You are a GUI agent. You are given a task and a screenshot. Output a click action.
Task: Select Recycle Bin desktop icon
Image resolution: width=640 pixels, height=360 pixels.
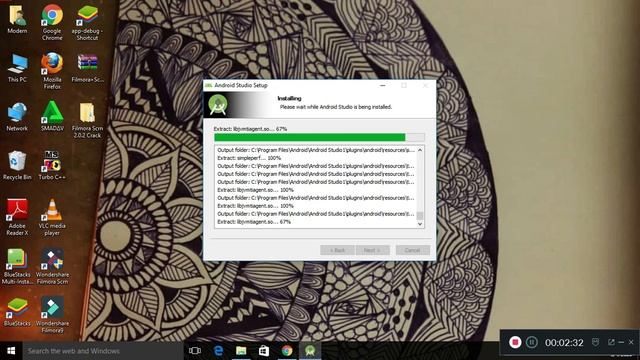click(17, 166)
